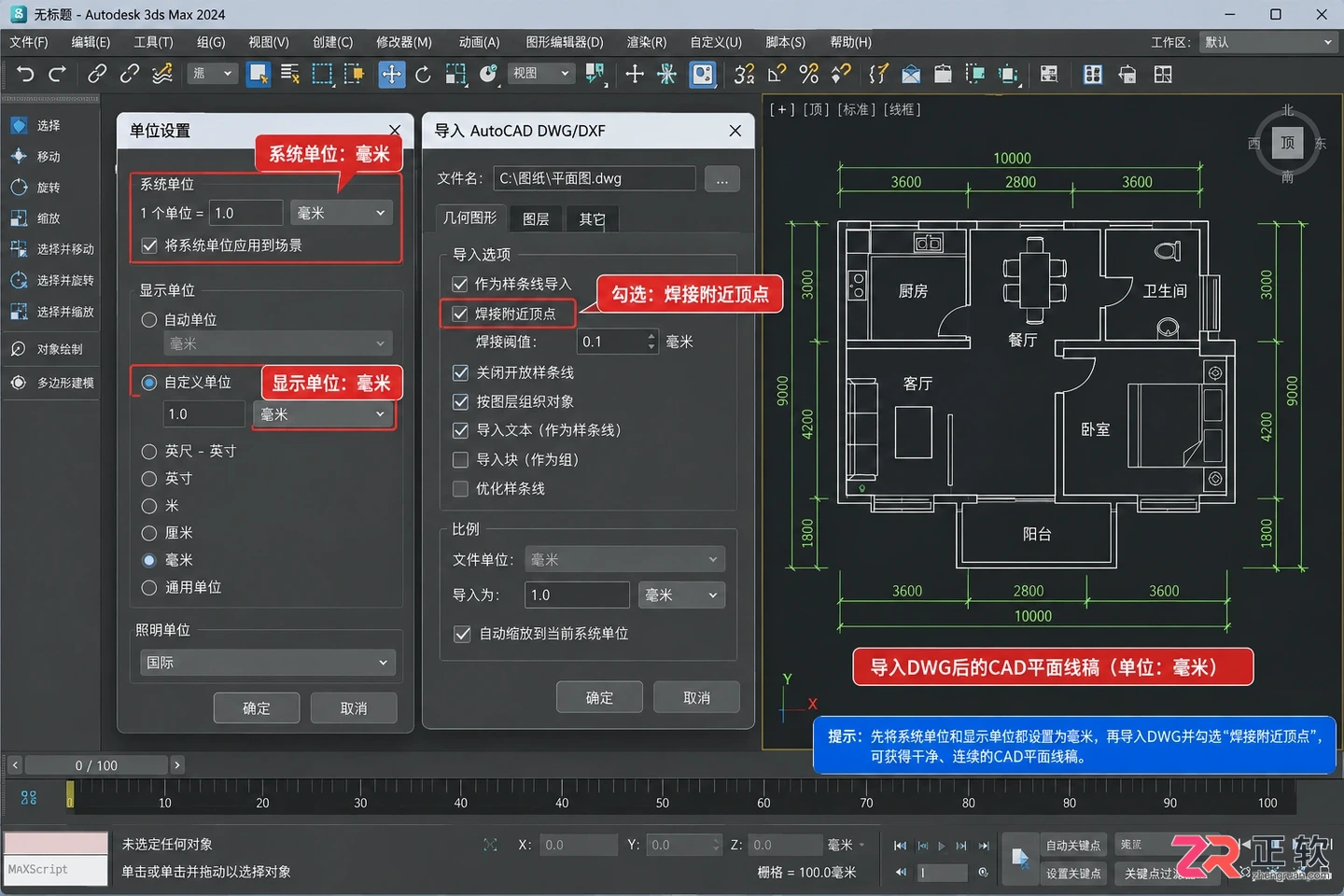Click the Redo arrow in the toolbar
The width and height of the screenshot is (1344, 896).
(x=57, y=74)
